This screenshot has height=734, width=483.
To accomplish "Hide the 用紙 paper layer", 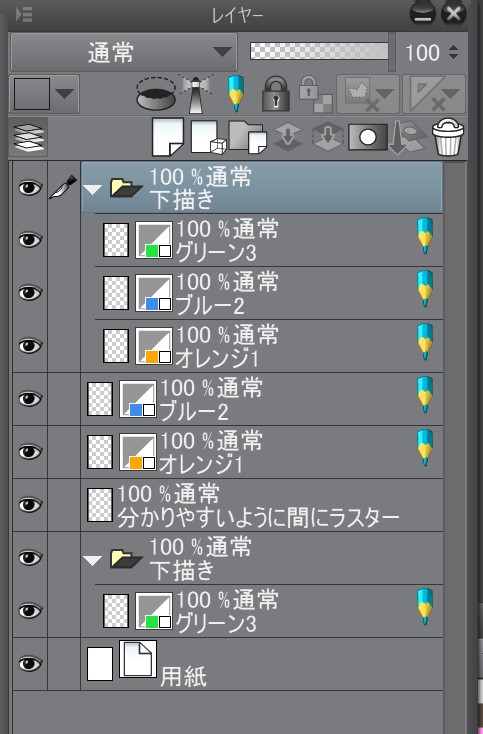I will tap(29, 663).
